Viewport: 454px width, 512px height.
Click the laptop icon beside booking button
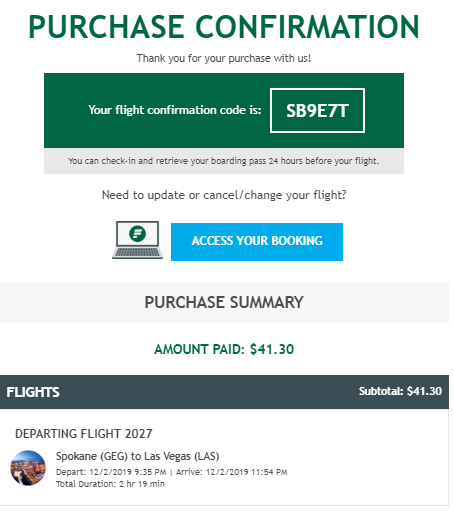(x=137, y=240)
